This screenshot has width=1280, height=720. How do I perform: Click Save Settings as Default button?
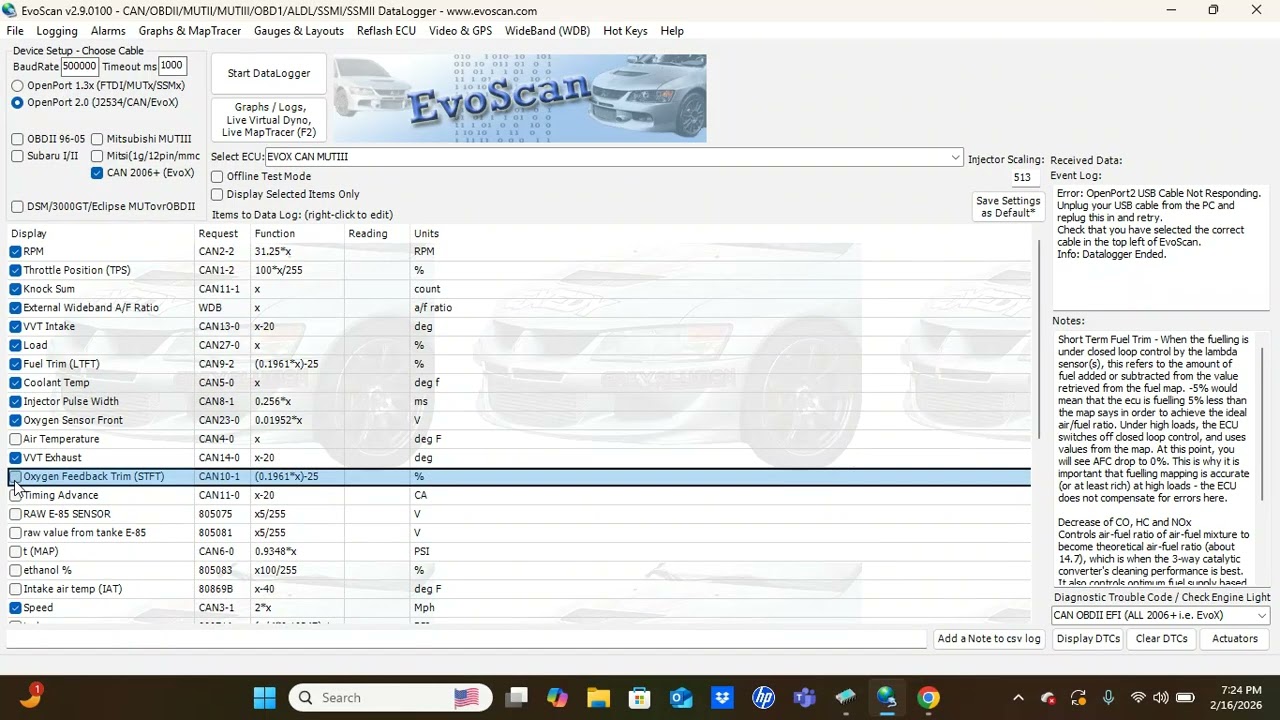click(1008, 207)
